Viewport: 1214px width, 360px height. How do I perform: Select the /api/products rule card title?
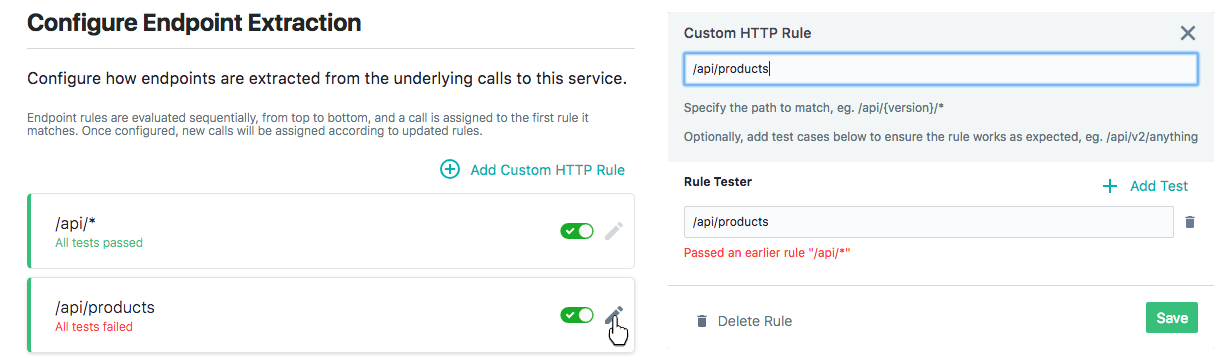click(x=105, y=307)
